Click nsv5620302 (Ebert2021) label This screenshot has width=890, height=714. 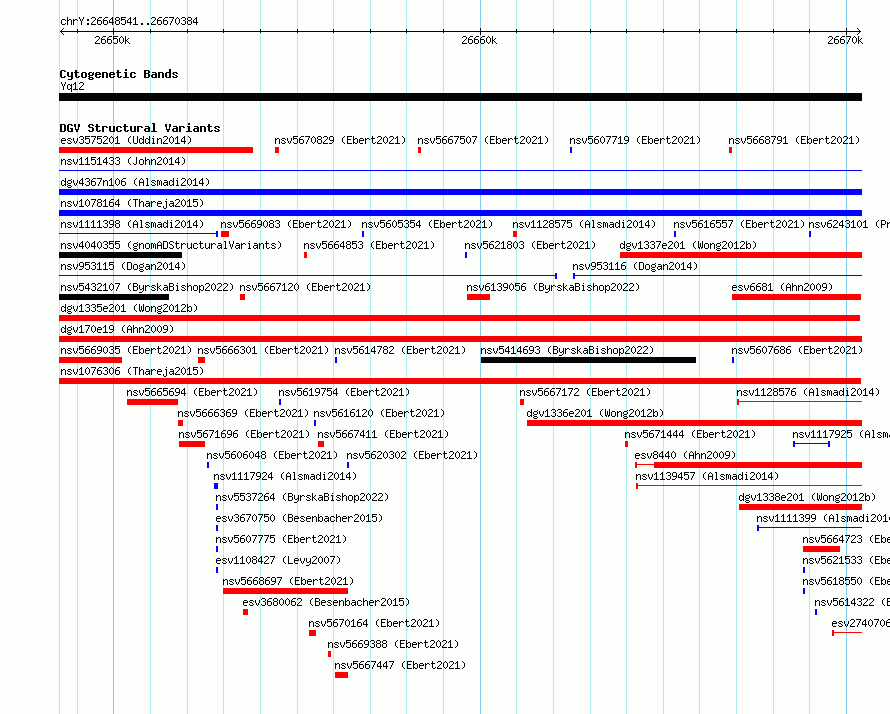pyautogui.click(x=412, y=455)
